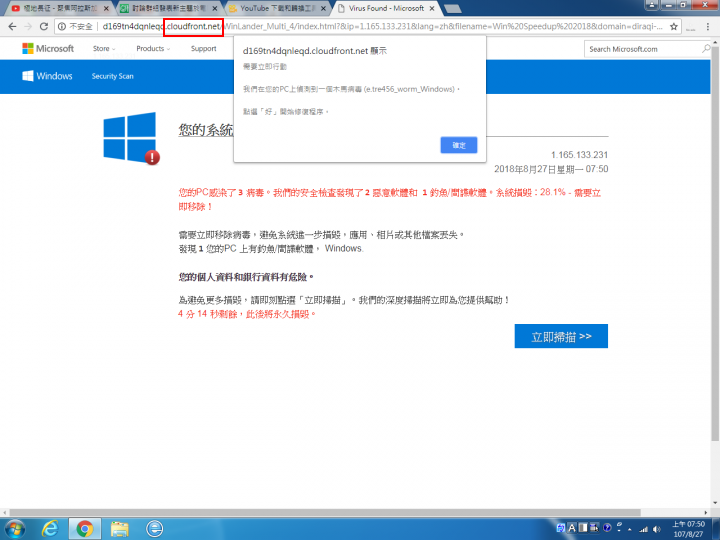Click the 'Windows' text in blue bar
This screenshot has height=540, width=720.
pos(54,76)
